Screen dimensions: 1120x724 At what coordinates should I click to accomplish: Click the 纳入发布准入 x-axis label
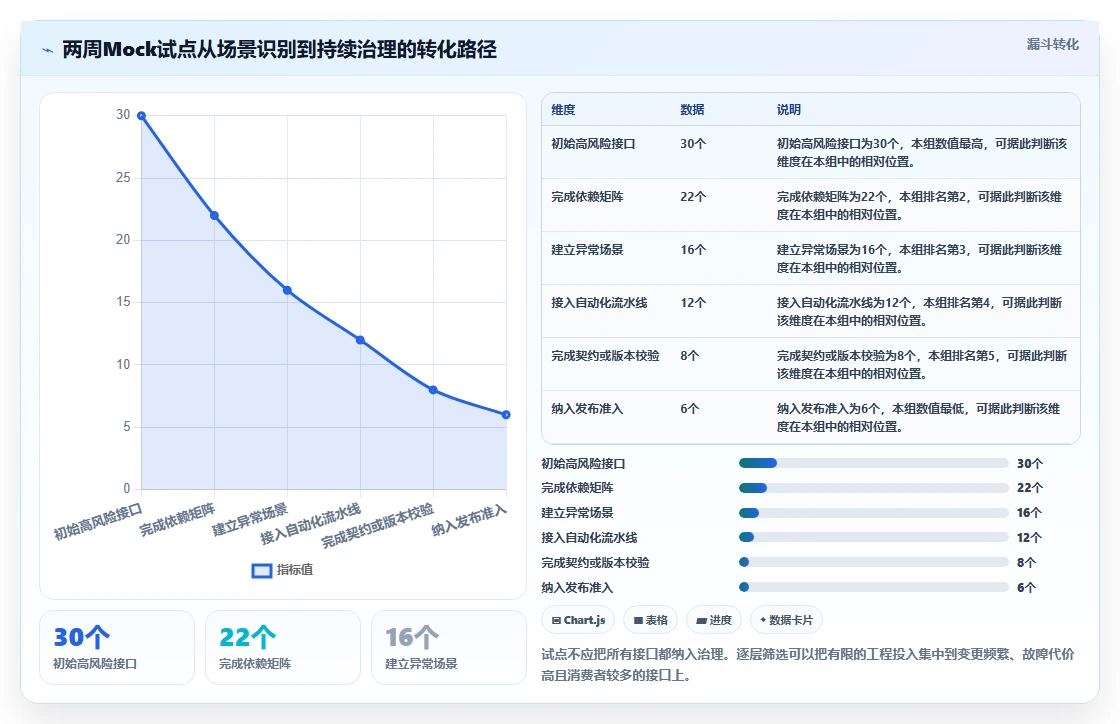(469, 521)
